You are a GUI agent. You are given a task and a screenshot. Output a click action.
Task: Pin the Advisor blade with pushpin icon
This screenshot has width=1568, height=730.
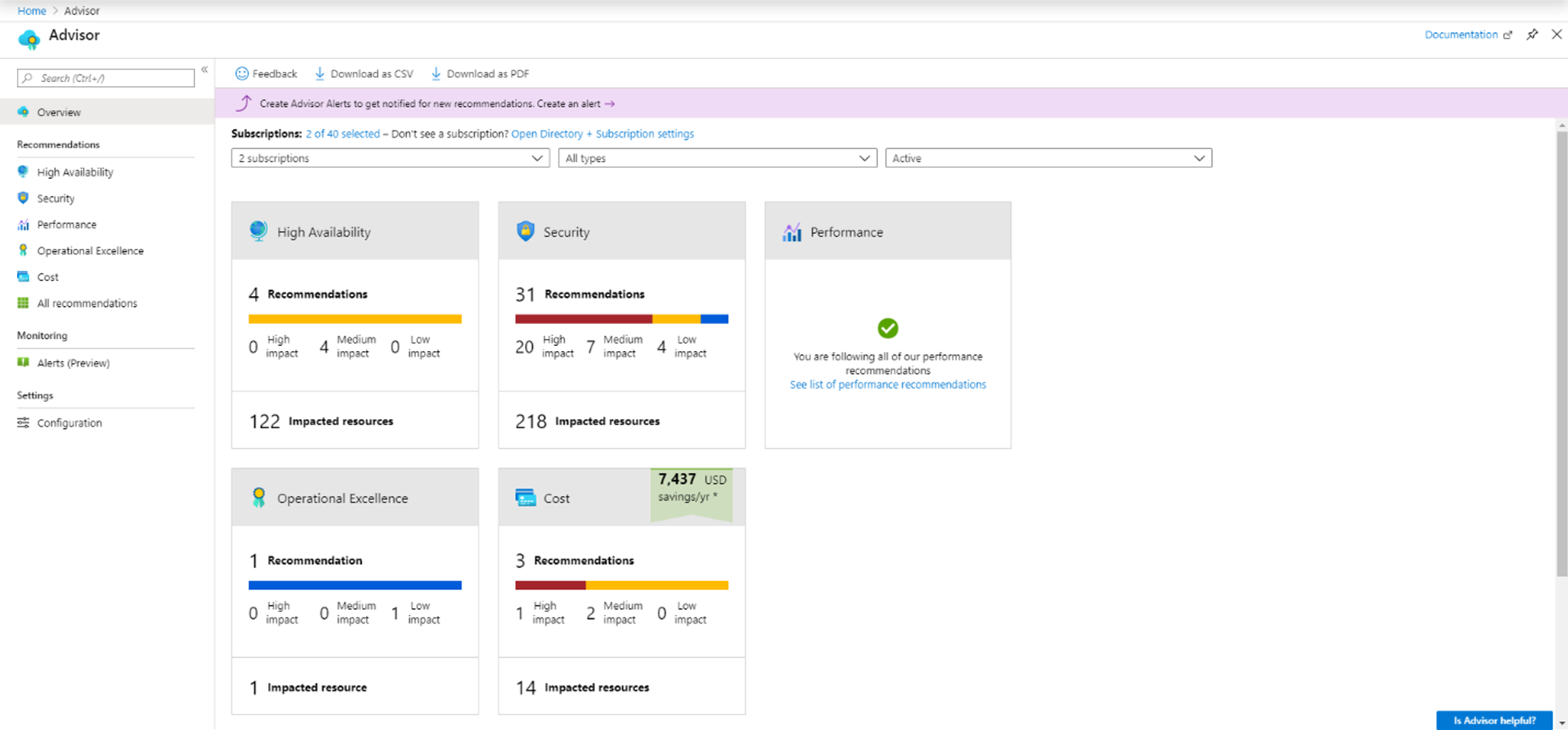(x=1532, y=35)
